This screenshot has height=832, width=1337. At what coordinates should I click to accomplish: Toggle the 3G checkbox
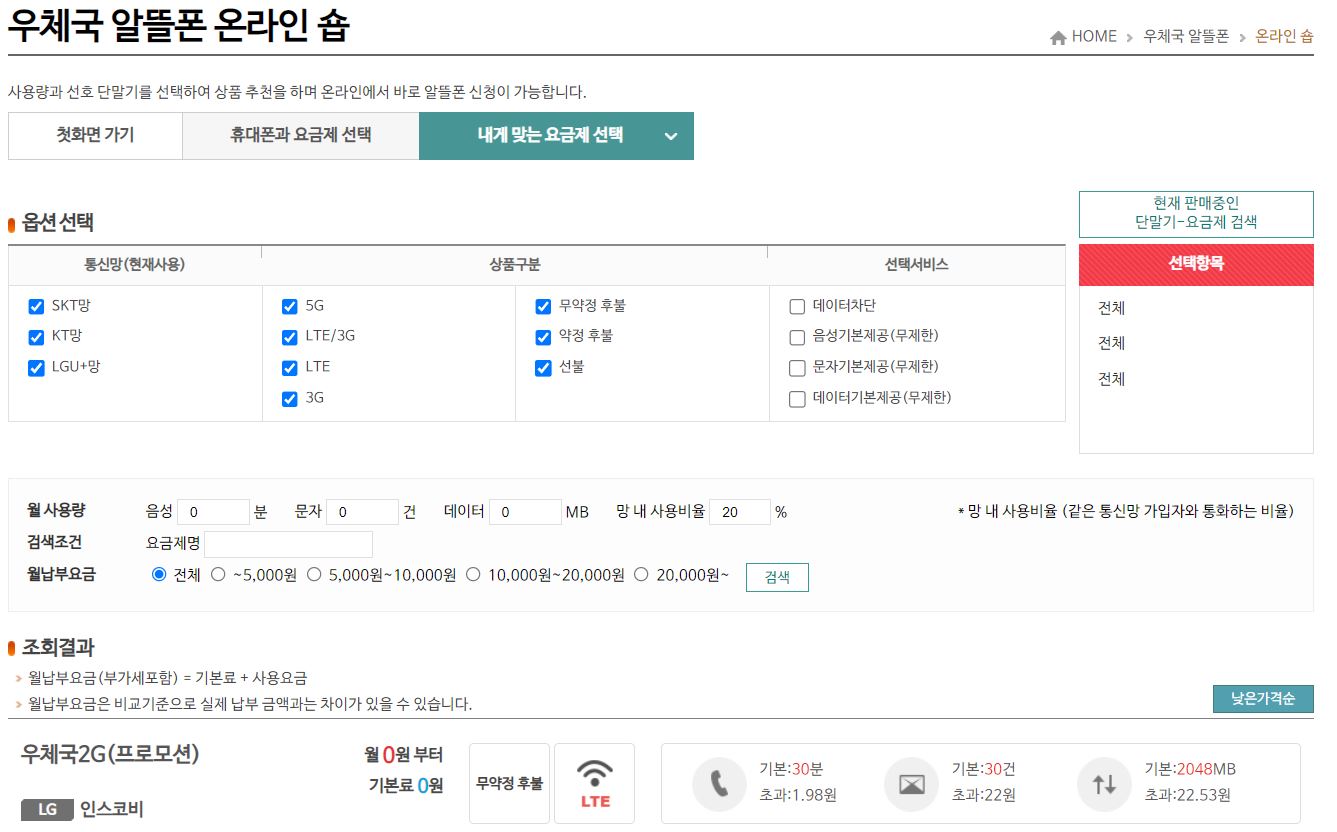(x=290, y=399)
